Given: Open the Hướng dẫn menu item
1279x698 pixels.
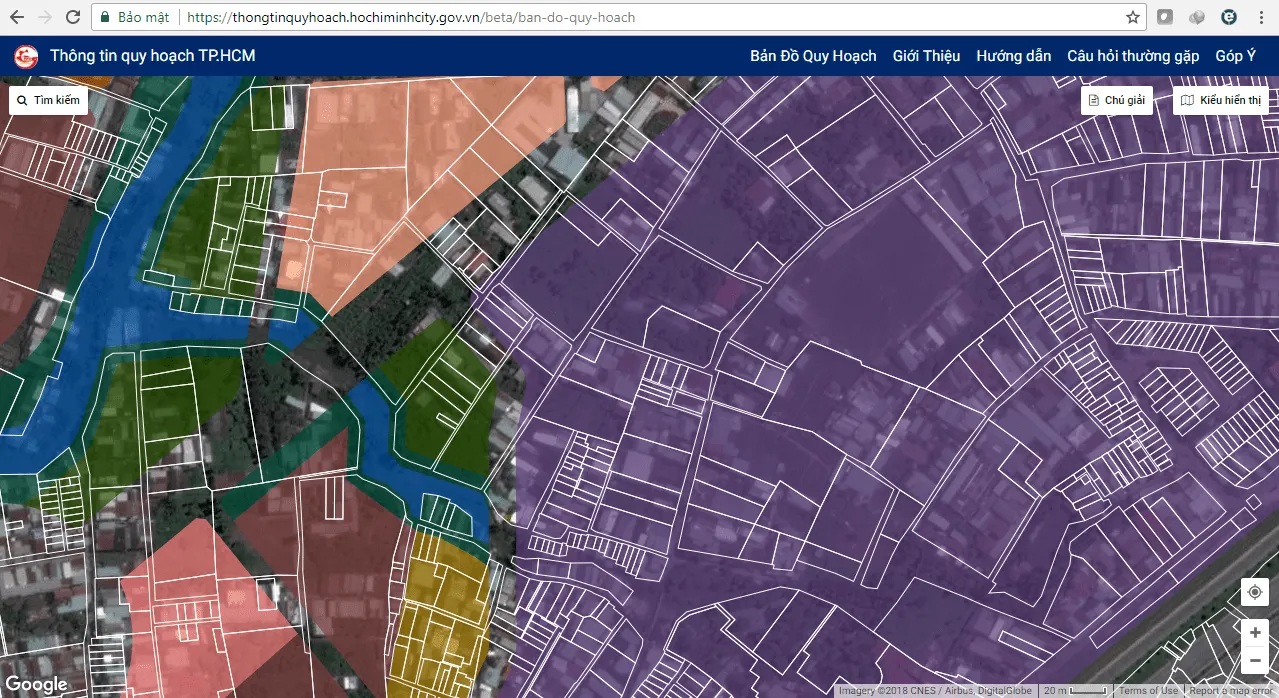Looking at the screenshot, I should click(x=1013, y=56).
